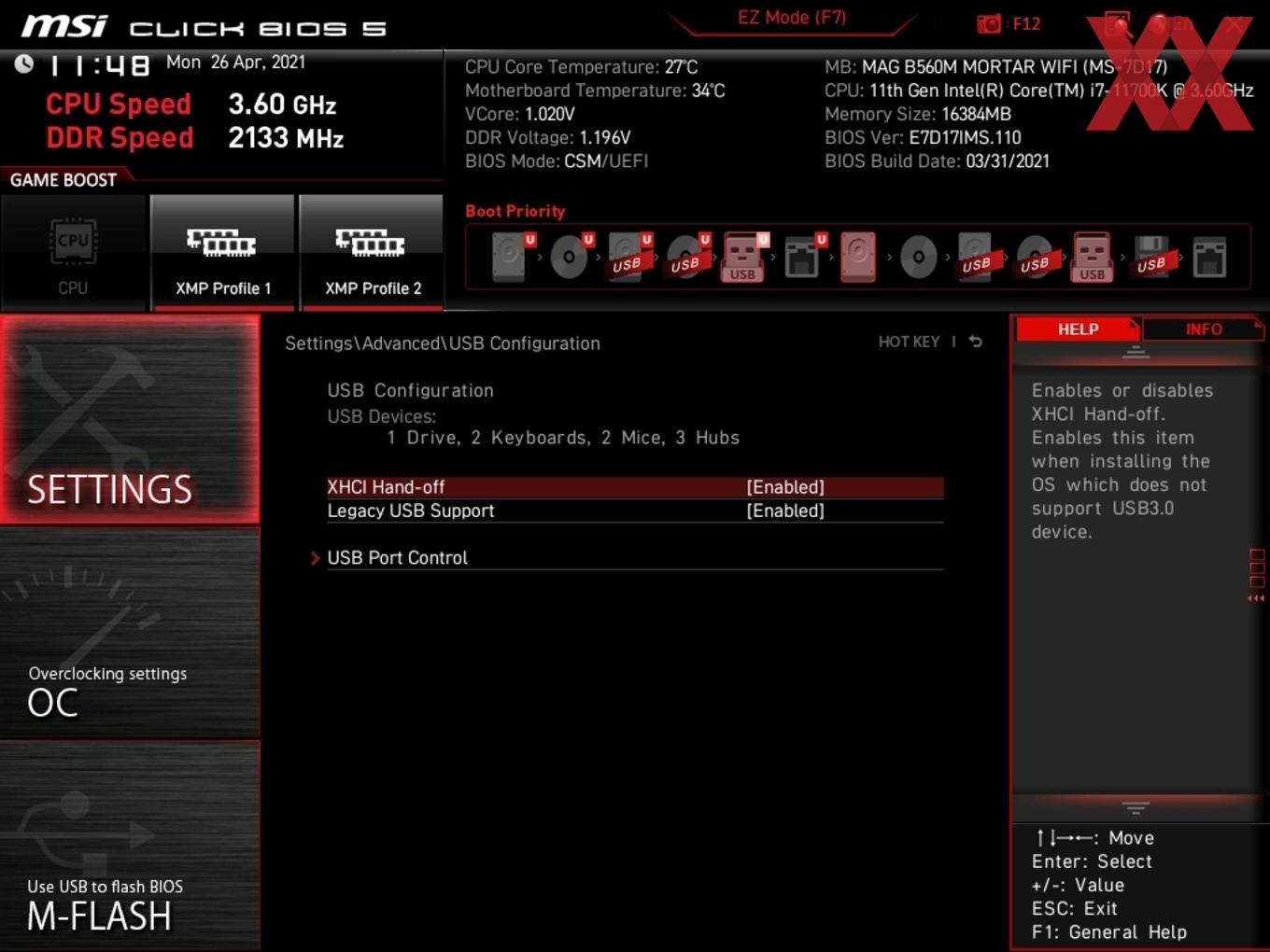Click the USB Devices summary line
1270x952 pixels.
[563, 438]
